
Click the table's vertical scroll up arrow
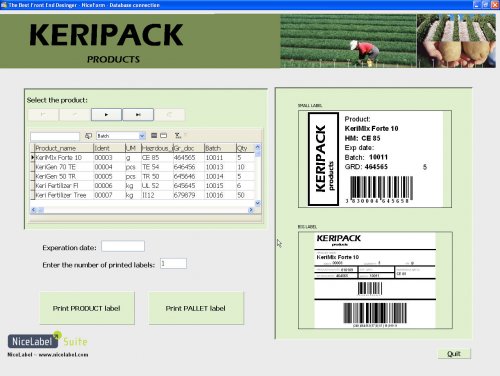tap(258, 147)
